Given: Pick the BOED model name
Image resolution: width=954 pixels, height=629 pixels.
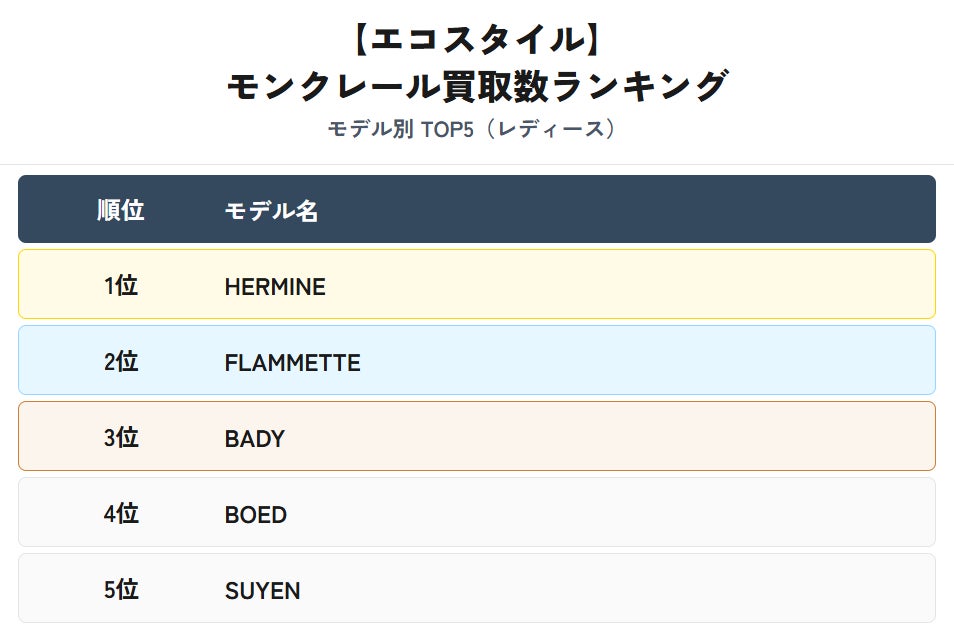Looking at the screenshot, I should click(256, 515).
